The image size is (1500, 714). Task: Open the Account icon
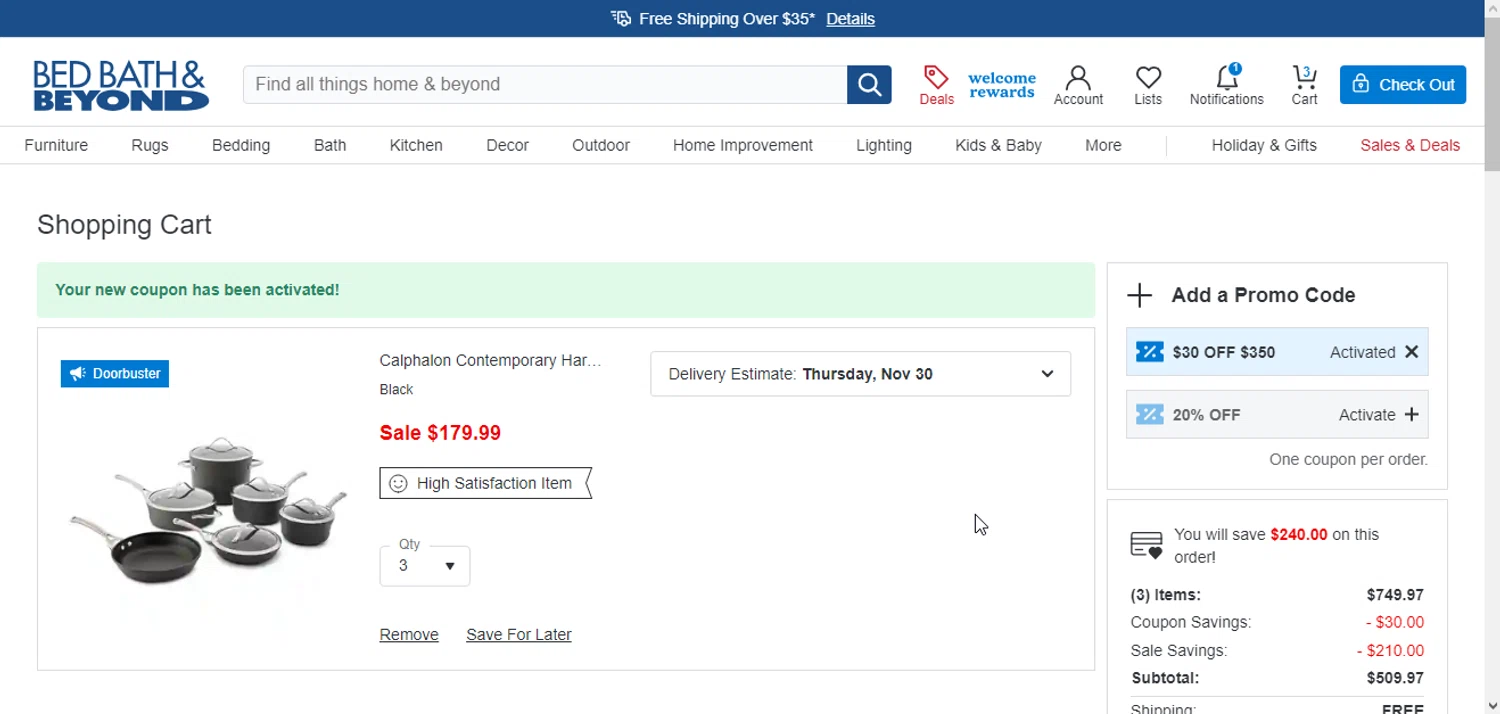1078,85
